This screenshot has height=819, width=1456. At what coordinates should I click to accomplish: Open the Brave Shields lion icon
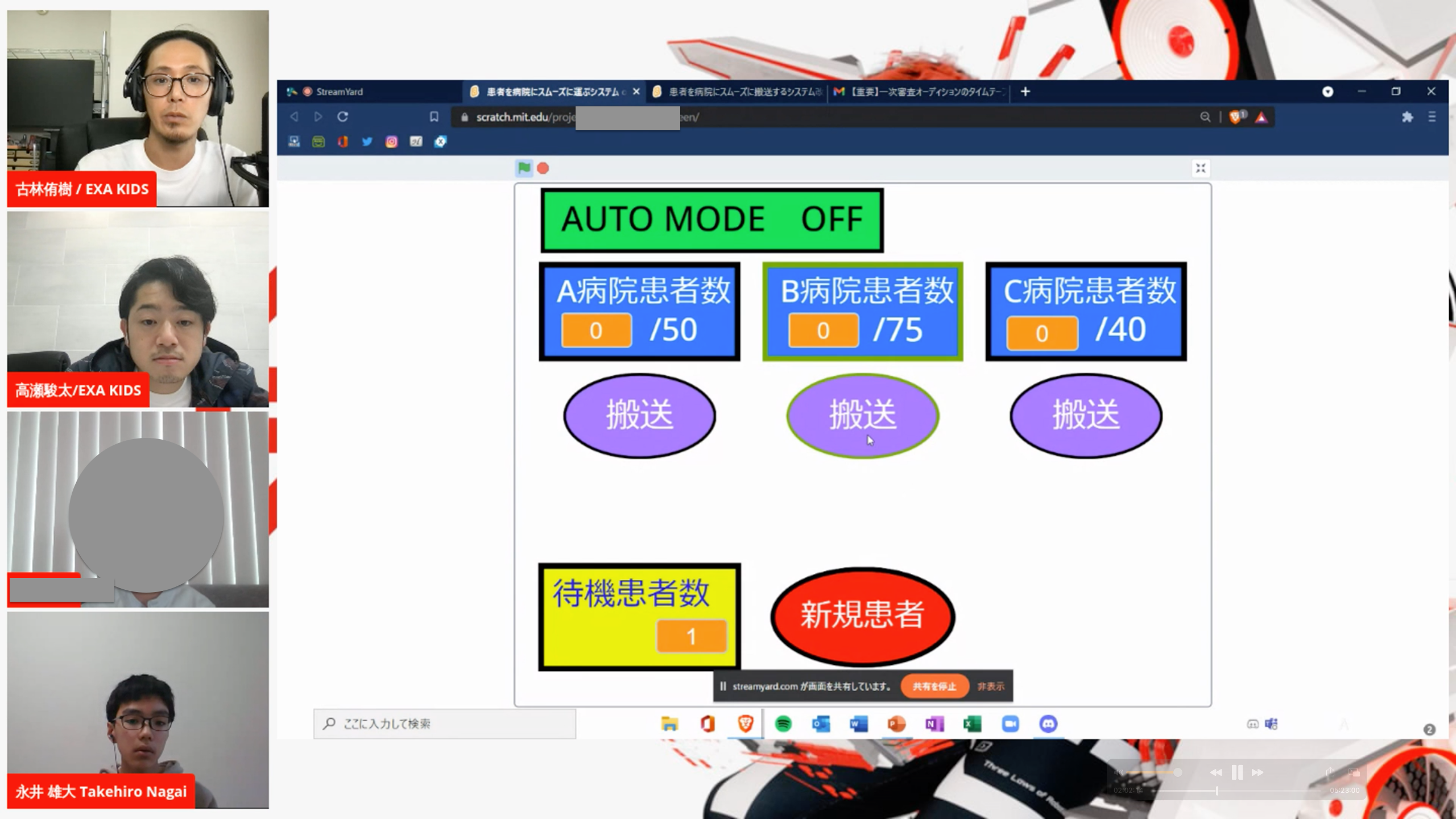click(1235, 117)
